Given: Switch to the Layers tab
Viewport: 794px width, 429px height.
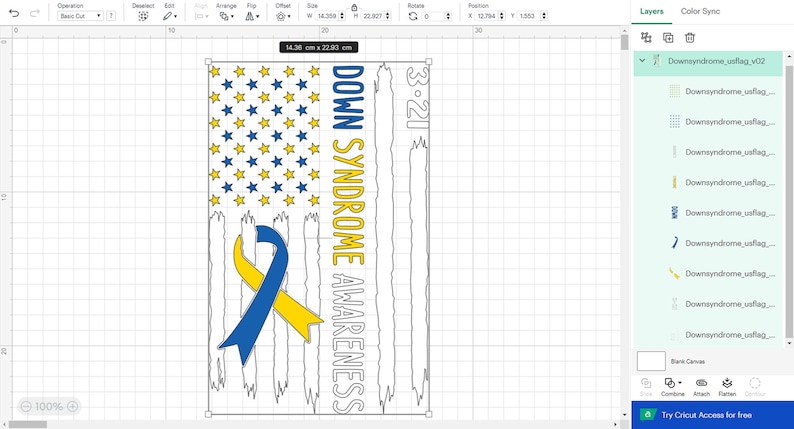Looking at the screenshot, I should coord(651,11).
